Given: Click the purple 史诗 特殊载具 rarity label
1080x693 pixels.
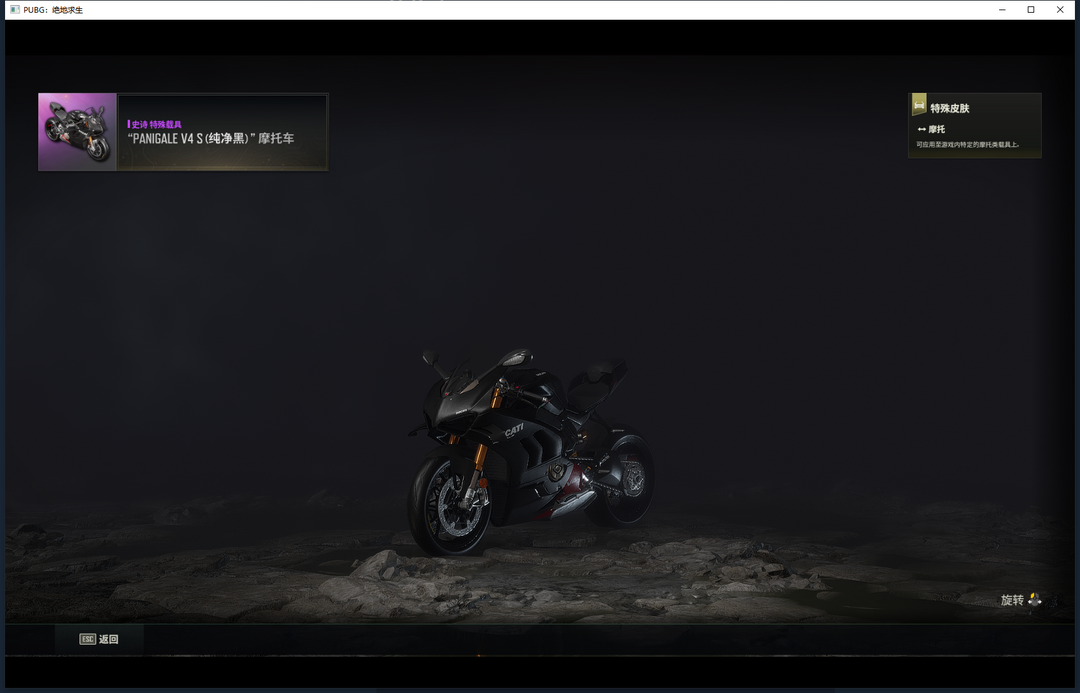Looking at the screenshot, I should (x=155, y=124).
